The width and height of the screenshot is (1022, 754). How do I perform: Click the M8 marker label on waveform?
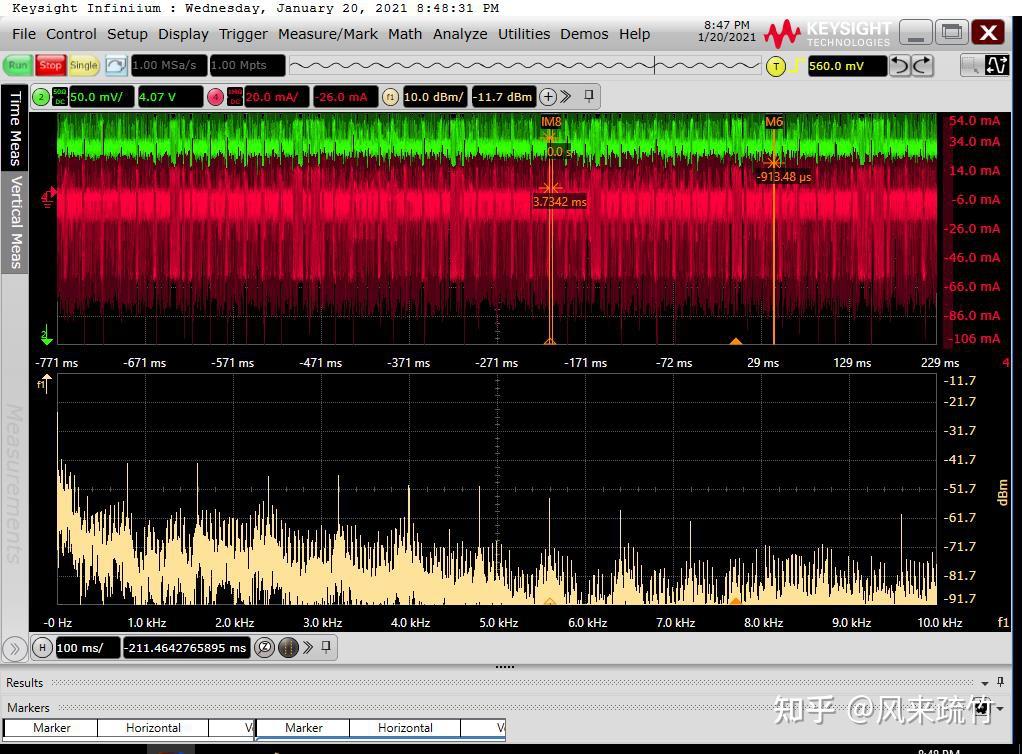[551, 122]
